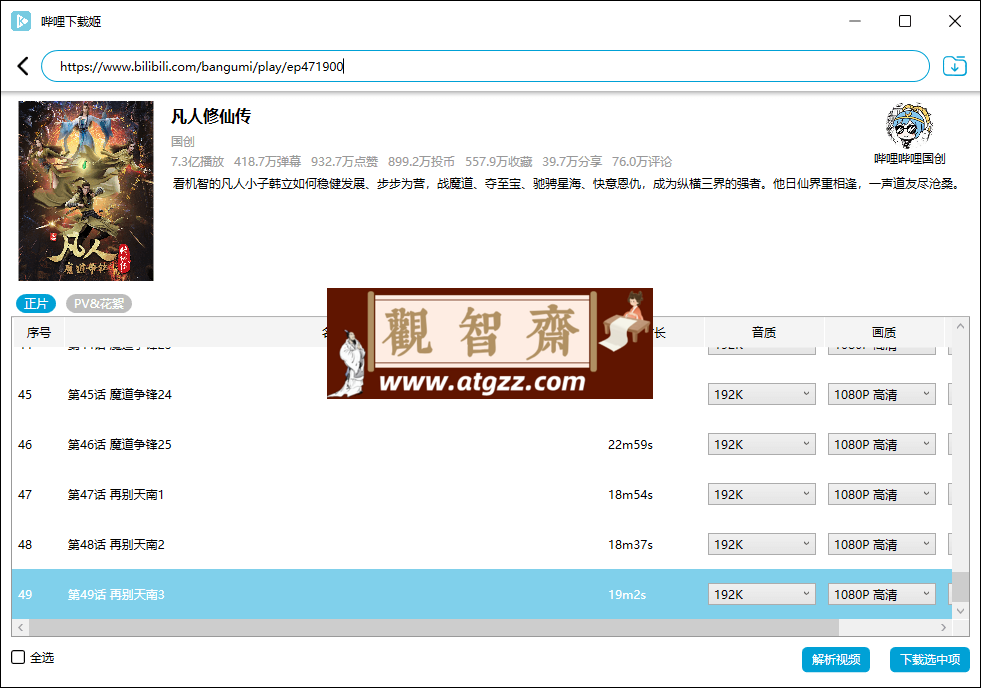Viewport: 981px width, 688px height.
Task: Click inside the bilibili URL address field
Action: tap(485, 66)
